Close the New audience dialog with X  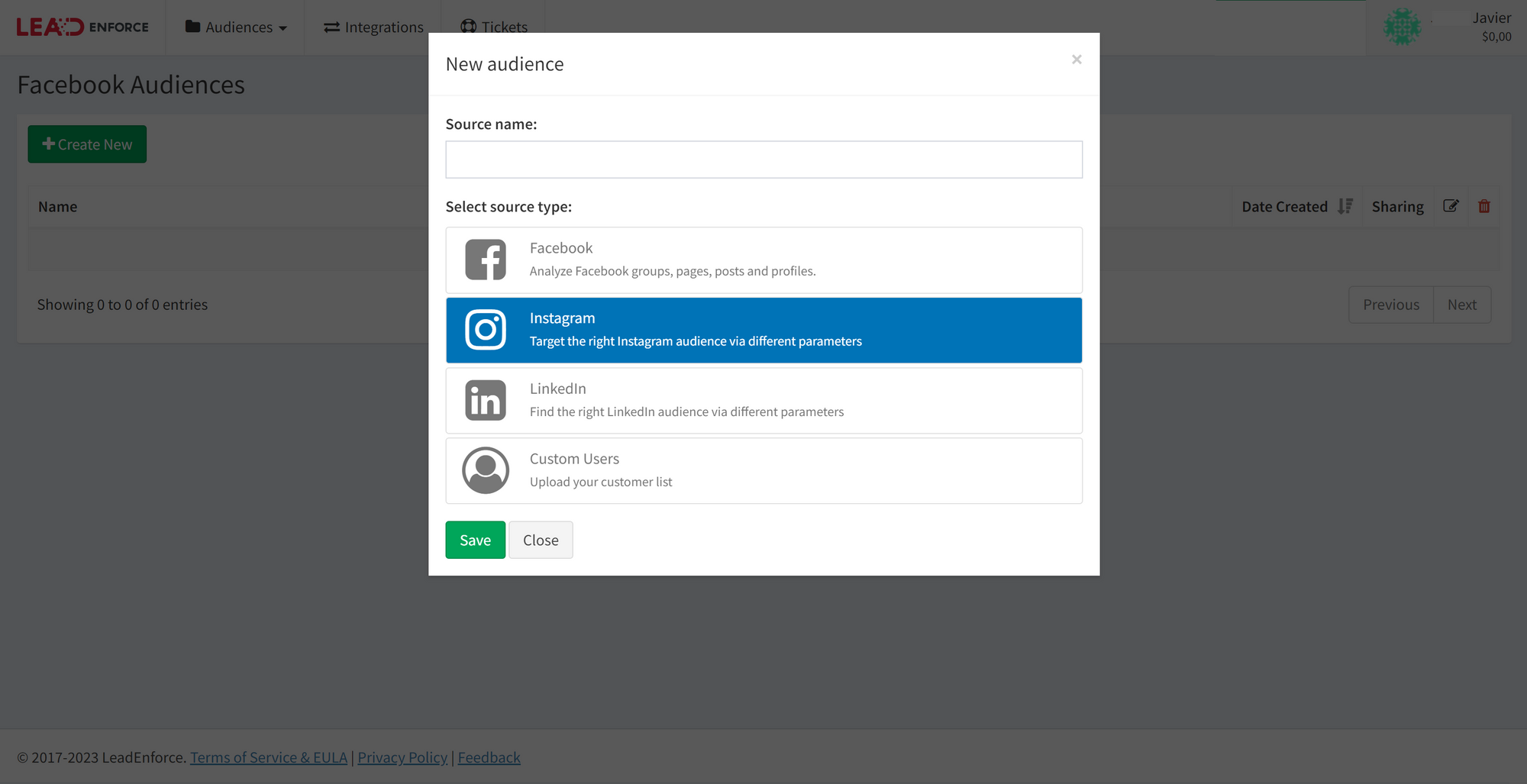(x=1077, y=60)
